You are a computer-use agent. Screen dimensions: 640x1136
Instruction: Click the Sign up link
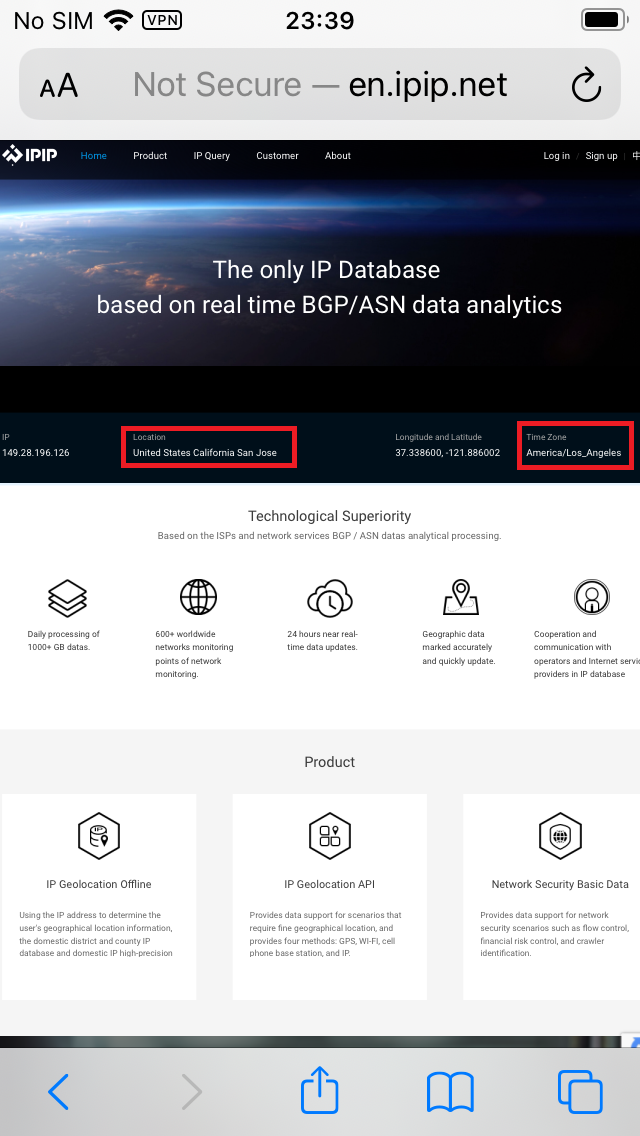pyautogui.click(x=602, y=156)
